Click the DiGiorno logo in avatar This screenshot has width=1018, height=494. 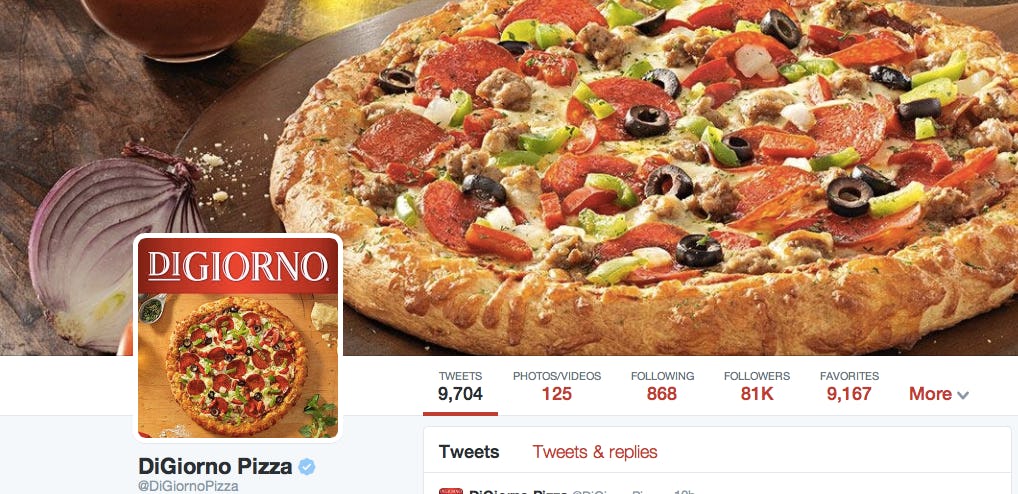238,266
